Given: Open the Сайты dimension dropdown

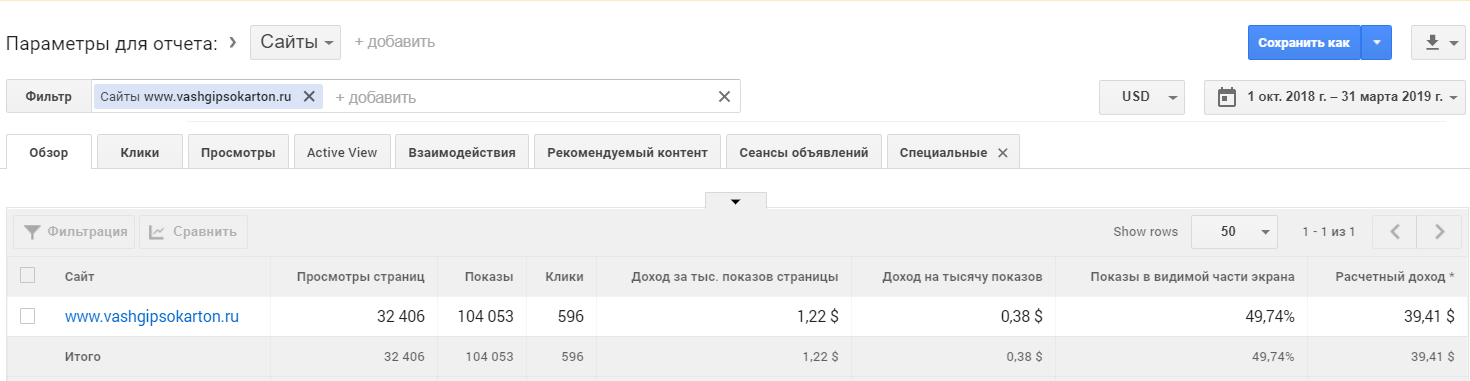Looking at the screenshot, I should click(295, 42).
